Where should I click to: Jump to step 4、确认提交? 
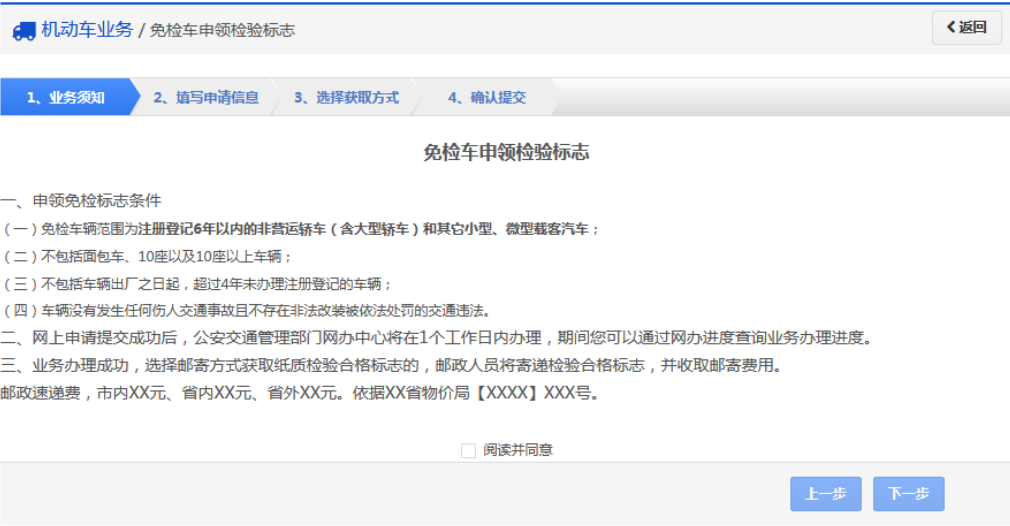(486, 98)
